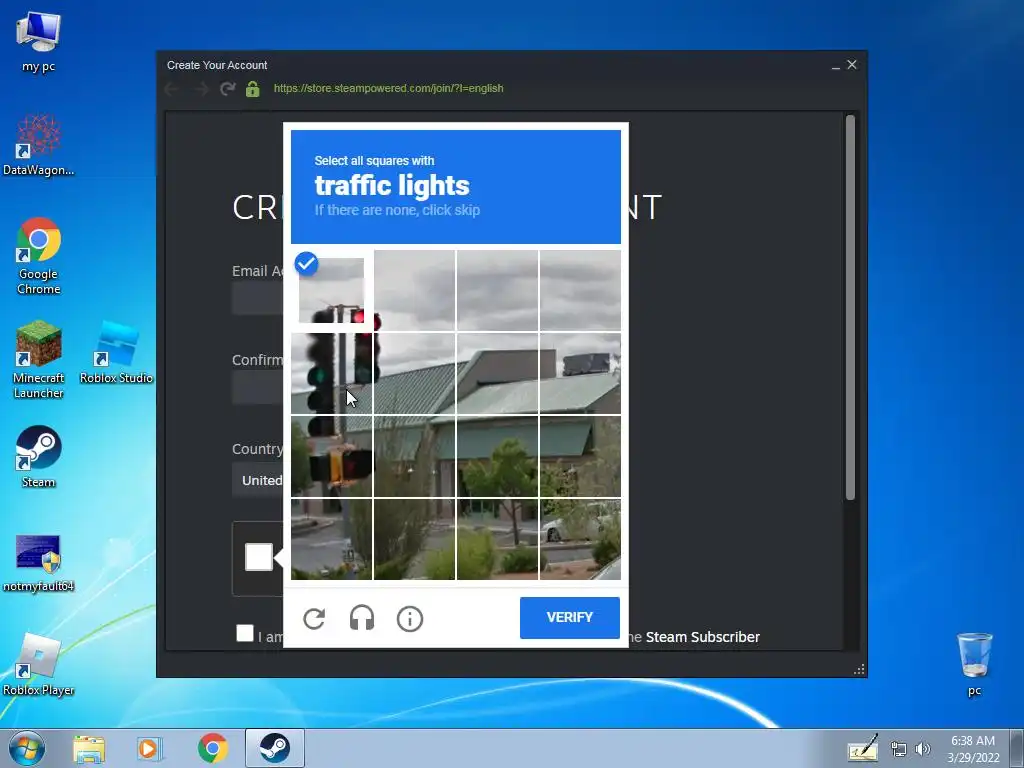Click the forward arrow in Steam browser
Image resolution: width=1024 pixels, height=768 pixels.
click(200, 88)
